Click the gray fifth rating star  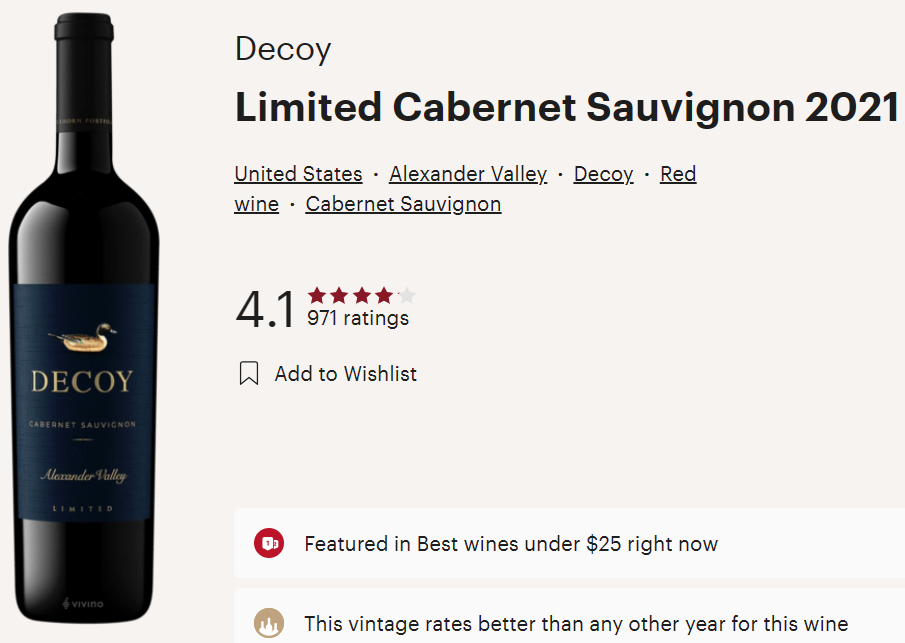(406, 295)
